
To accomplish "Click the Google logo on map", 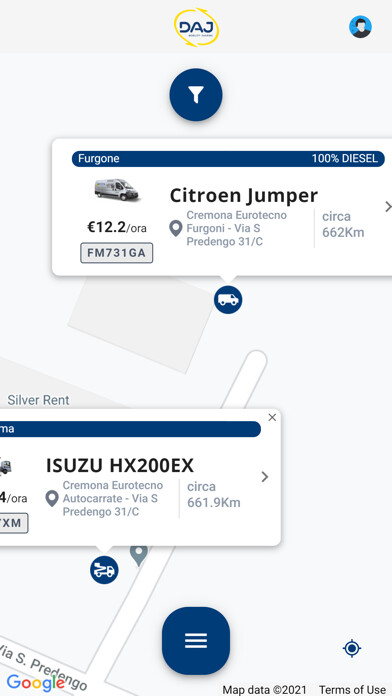I will [x=36, y=683].
